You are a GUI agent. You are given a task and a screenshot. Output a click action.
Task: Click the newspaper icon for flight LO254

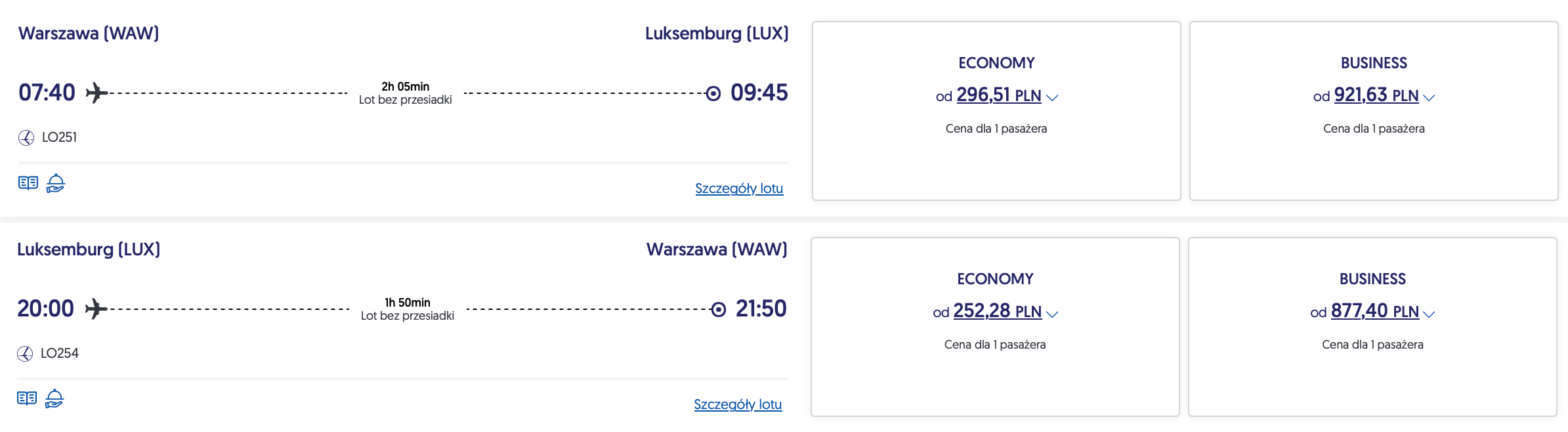[27, 399]
